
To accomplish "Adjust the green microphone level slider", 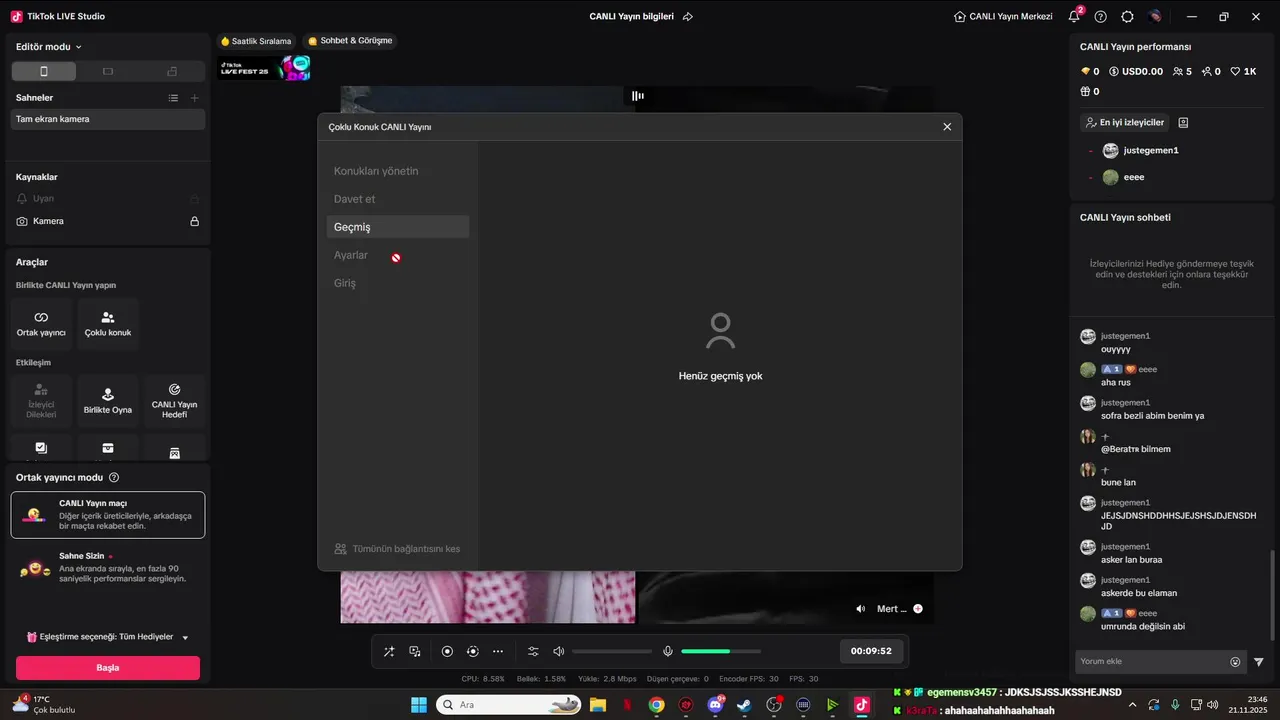I will point(721,651).
